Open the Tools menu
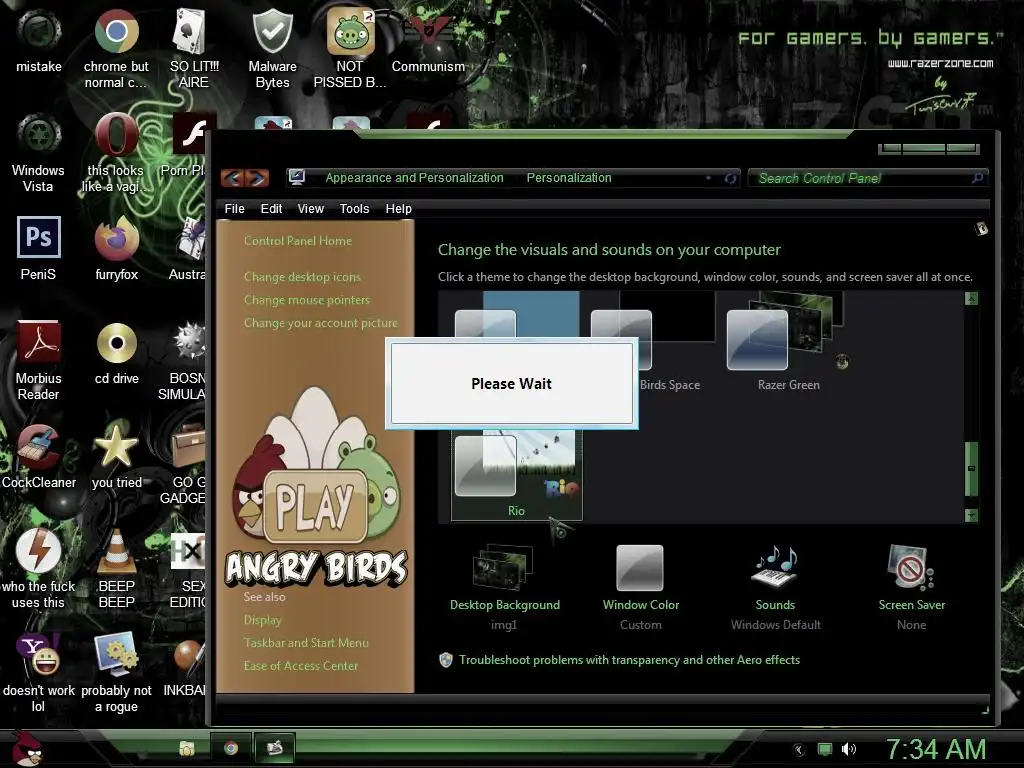Viewport: 1024px width, 768px height. coord(354,209)
